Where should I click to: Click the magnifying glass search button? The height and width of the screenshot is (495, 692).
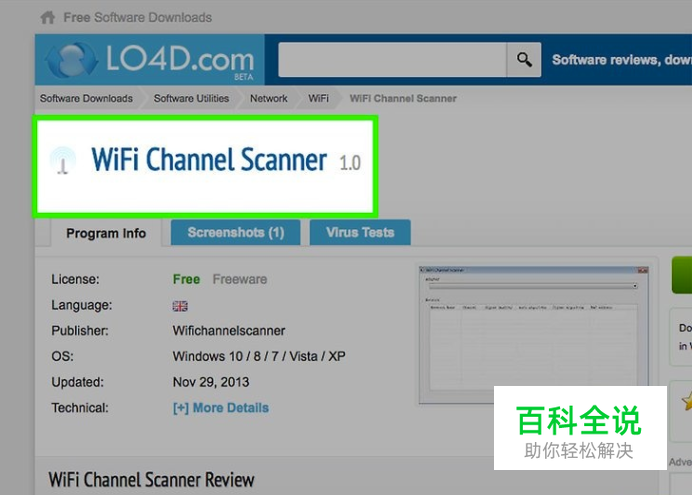524,60
